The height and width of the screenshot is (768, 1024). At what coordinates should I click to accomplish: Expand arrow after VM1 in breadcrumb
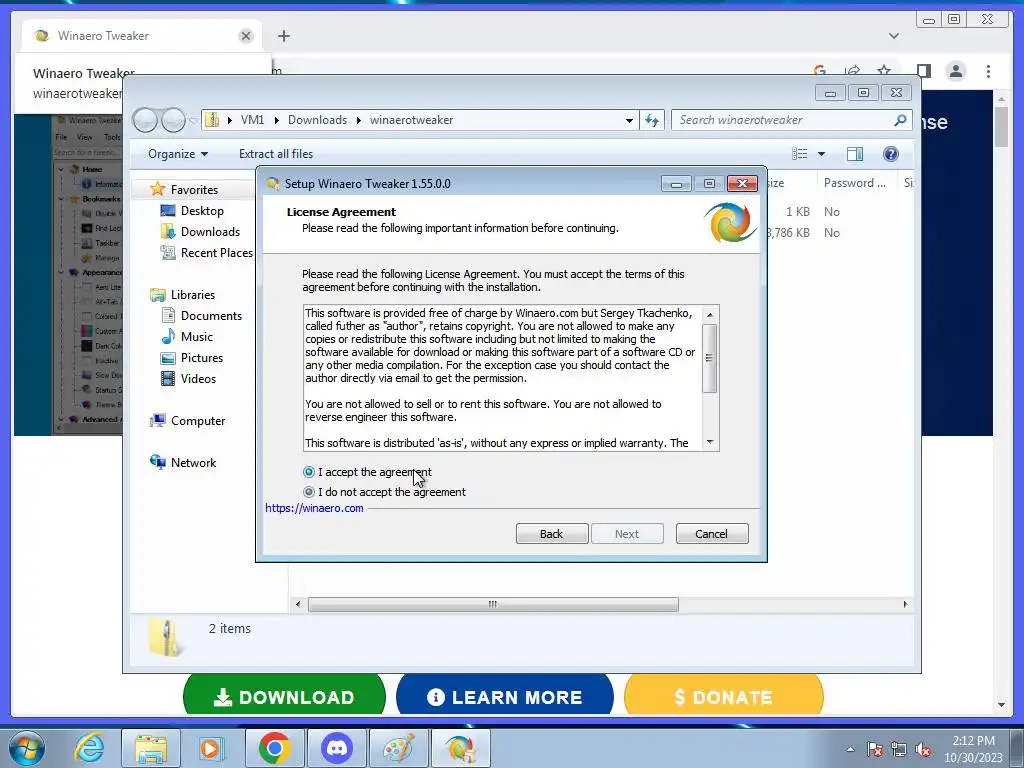coord(276,120)
